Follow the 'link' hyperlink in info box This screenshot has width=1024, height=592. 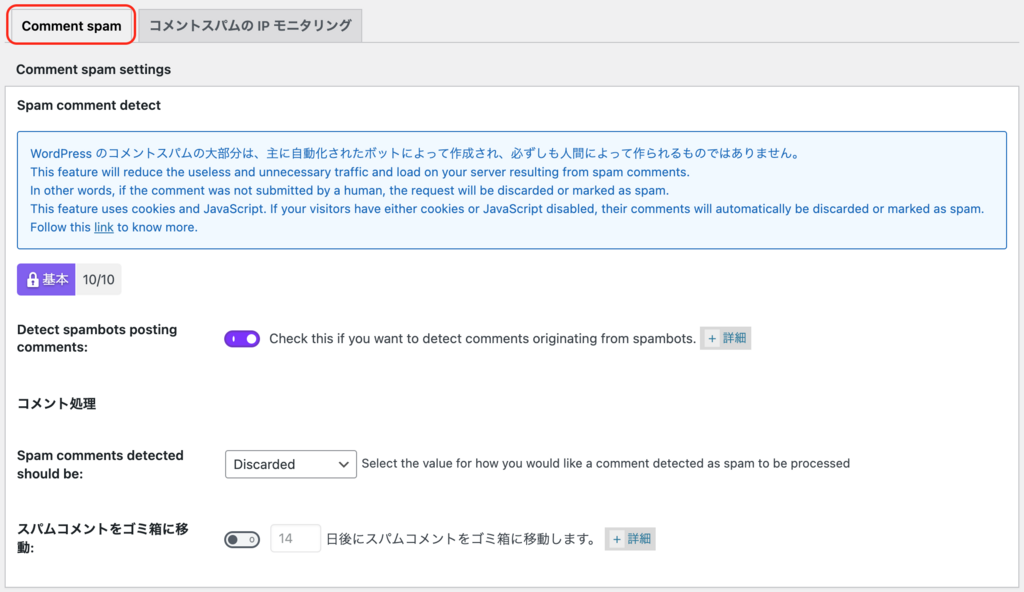click(x=104, y=227)
